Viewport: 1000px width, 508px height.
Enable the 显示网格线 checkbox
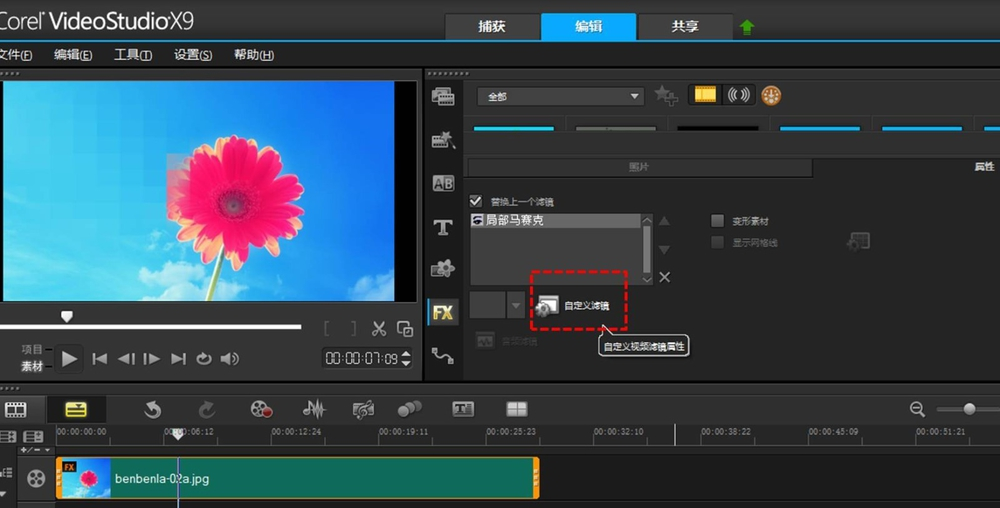[717, 242]
